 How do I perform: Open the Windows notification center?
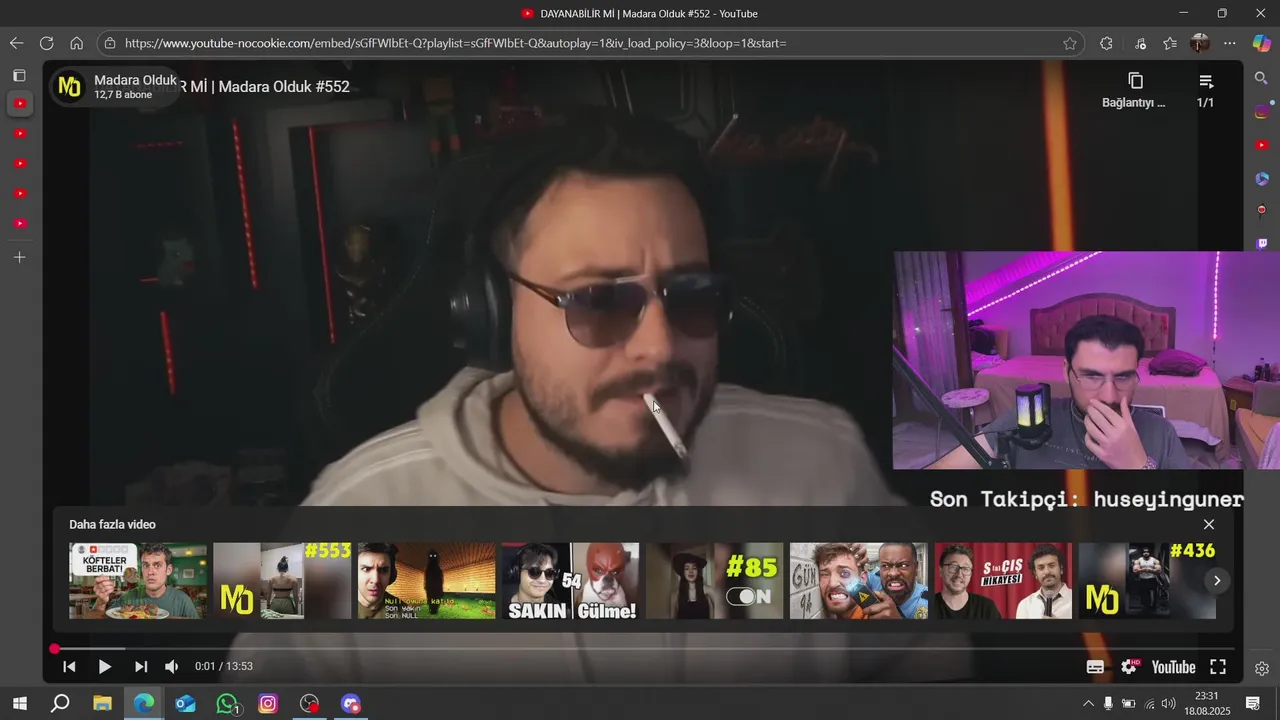(1252, 704)
